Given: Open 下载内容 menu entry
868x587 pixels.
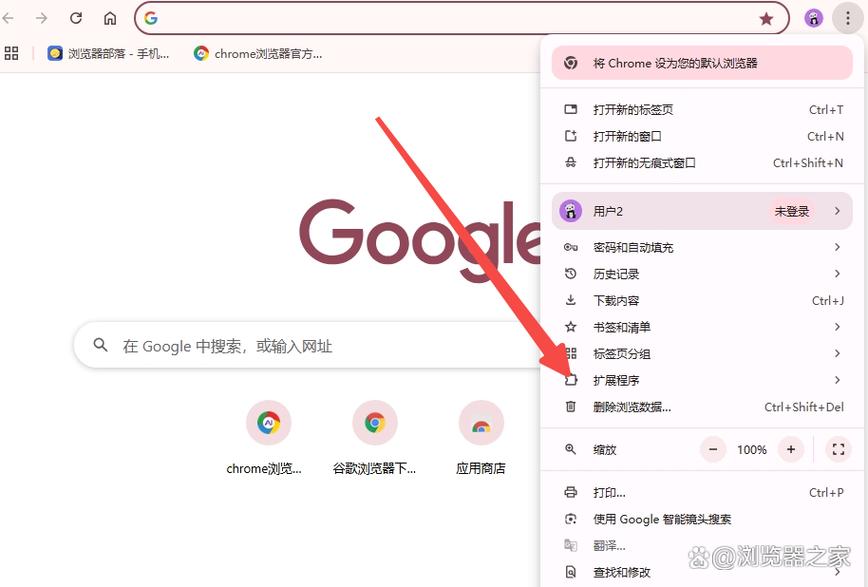Looking at the screenshot, I should tap(702, 300).
